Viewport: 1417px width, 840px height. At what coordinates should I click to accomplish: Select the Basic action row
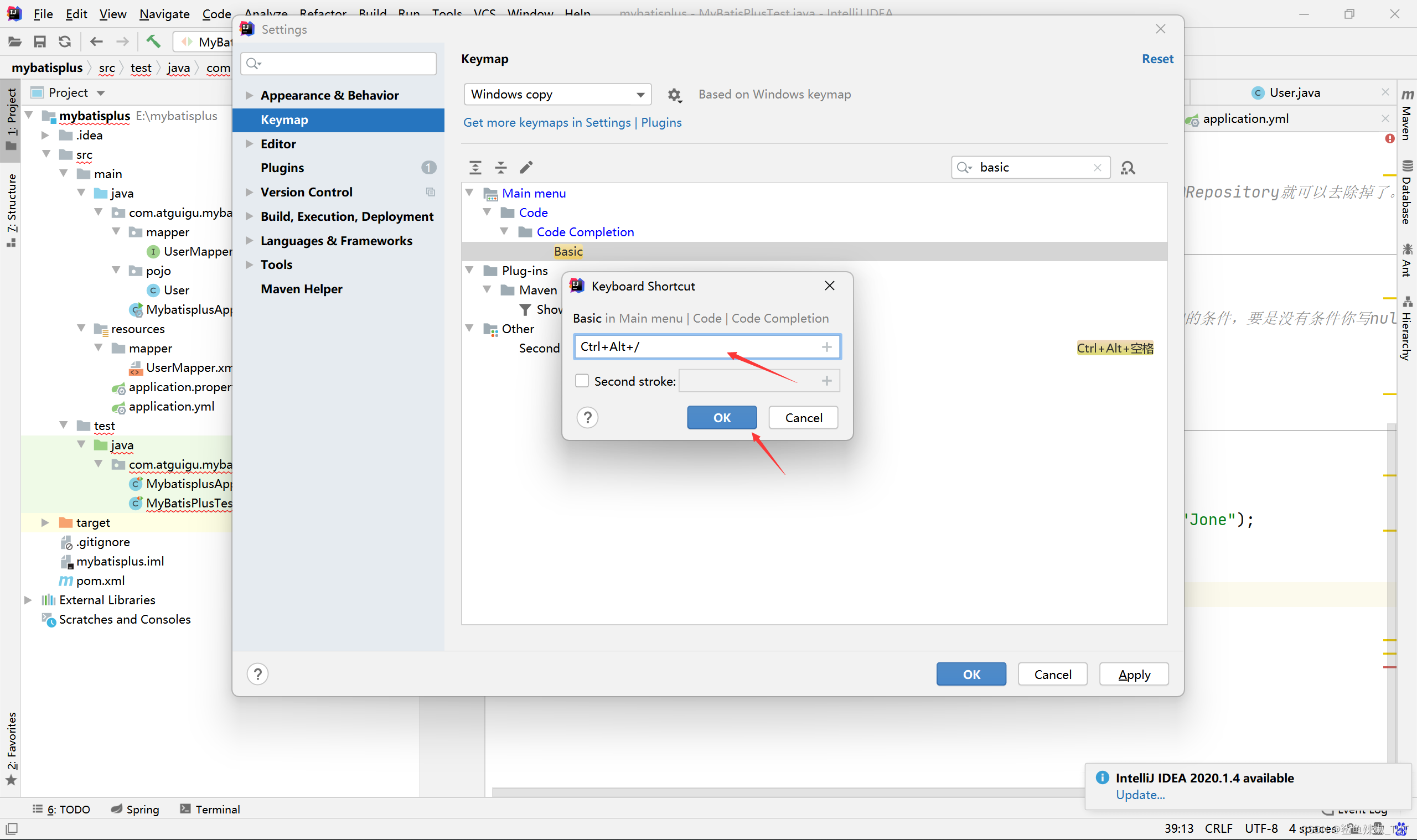[814, 251]
